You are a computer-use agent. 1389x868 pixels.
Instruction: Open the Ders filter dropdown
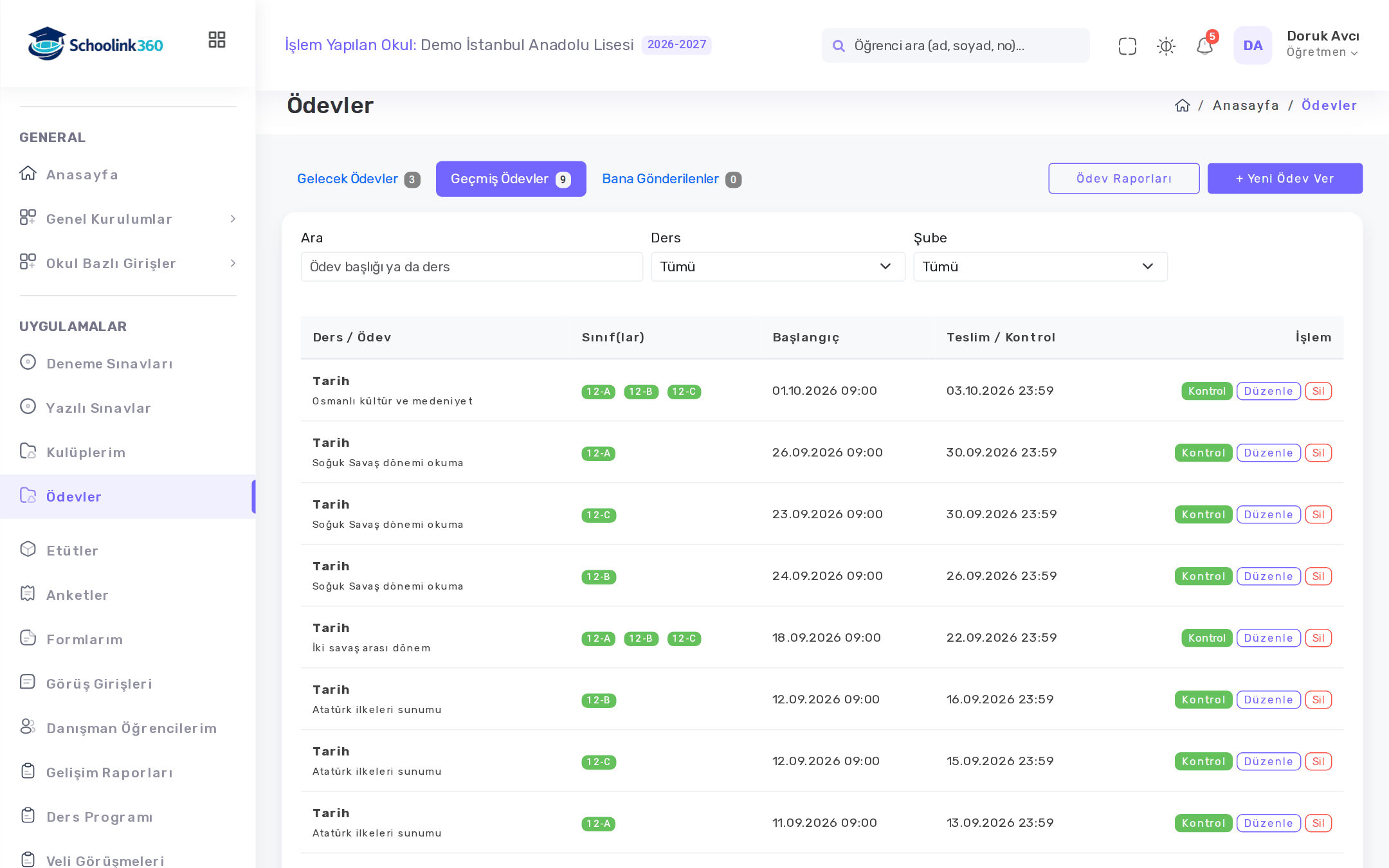777,266
